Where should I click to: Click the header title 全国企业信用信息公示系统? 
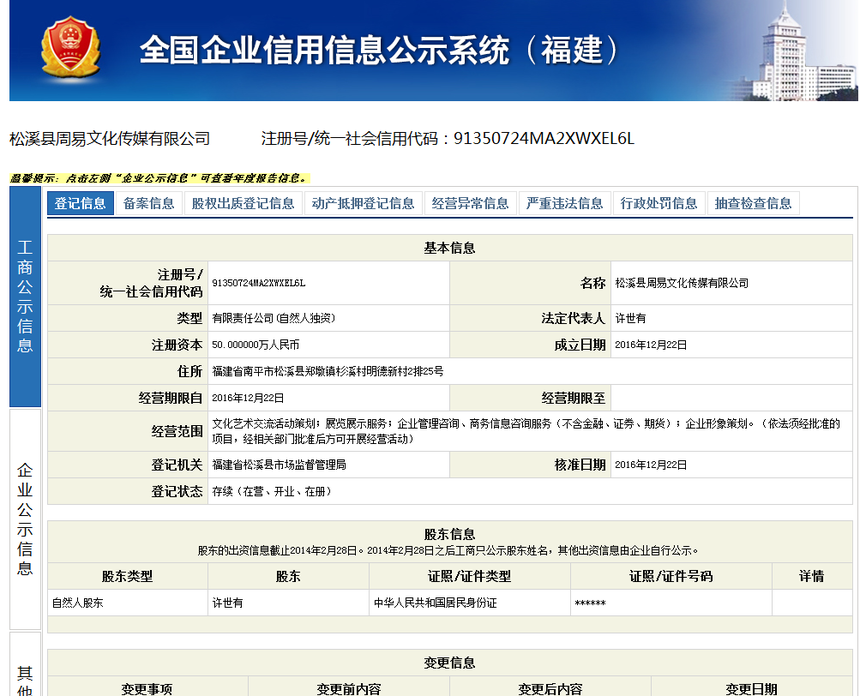pyautogui.click(x=378, y=50)
